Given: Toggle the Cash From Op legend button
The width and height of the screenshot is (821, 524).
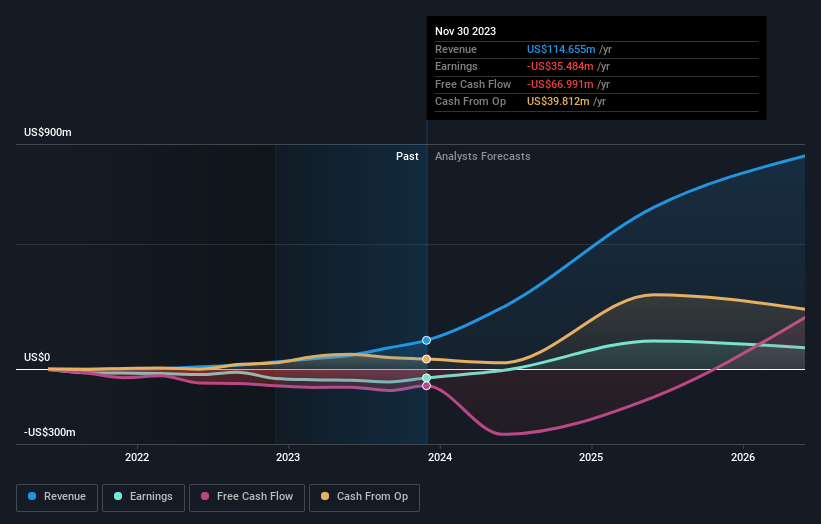Looking at the screenshot, I should tap(364, 497).
